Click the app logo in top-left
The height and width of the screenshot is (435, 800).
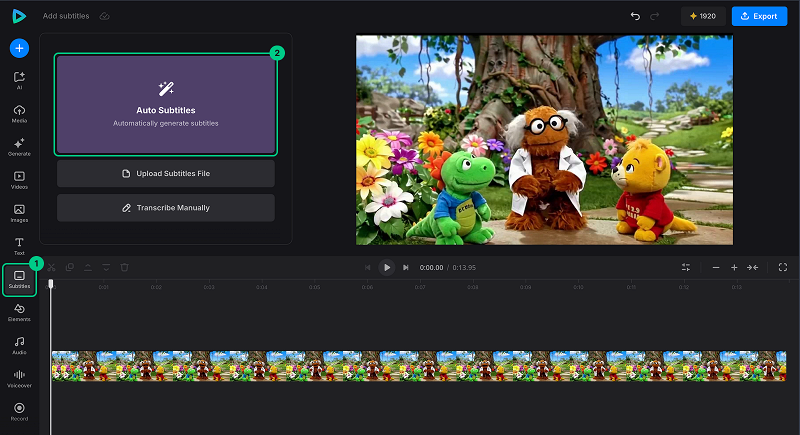[19, 16]
